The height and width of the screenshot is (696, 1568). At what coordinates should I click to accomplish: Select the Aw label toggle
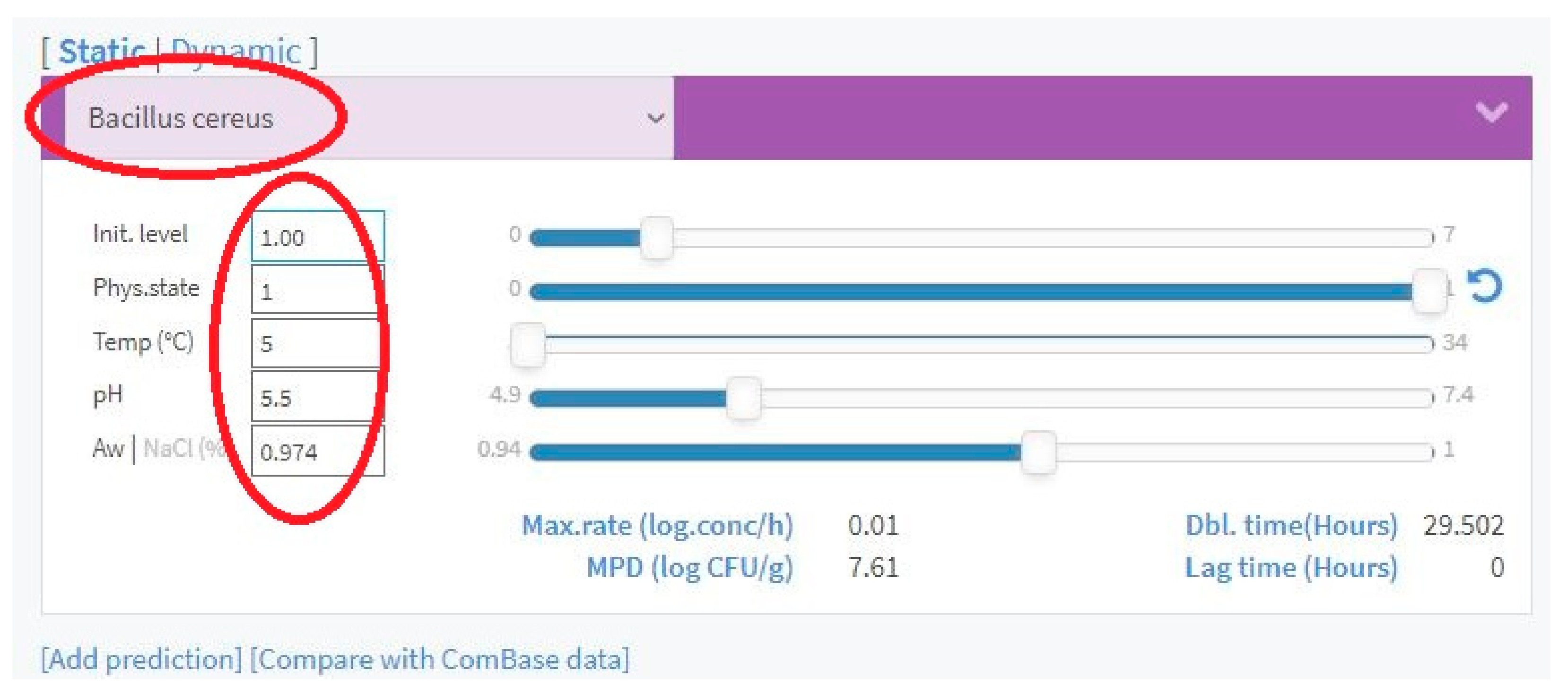[108, 449]
